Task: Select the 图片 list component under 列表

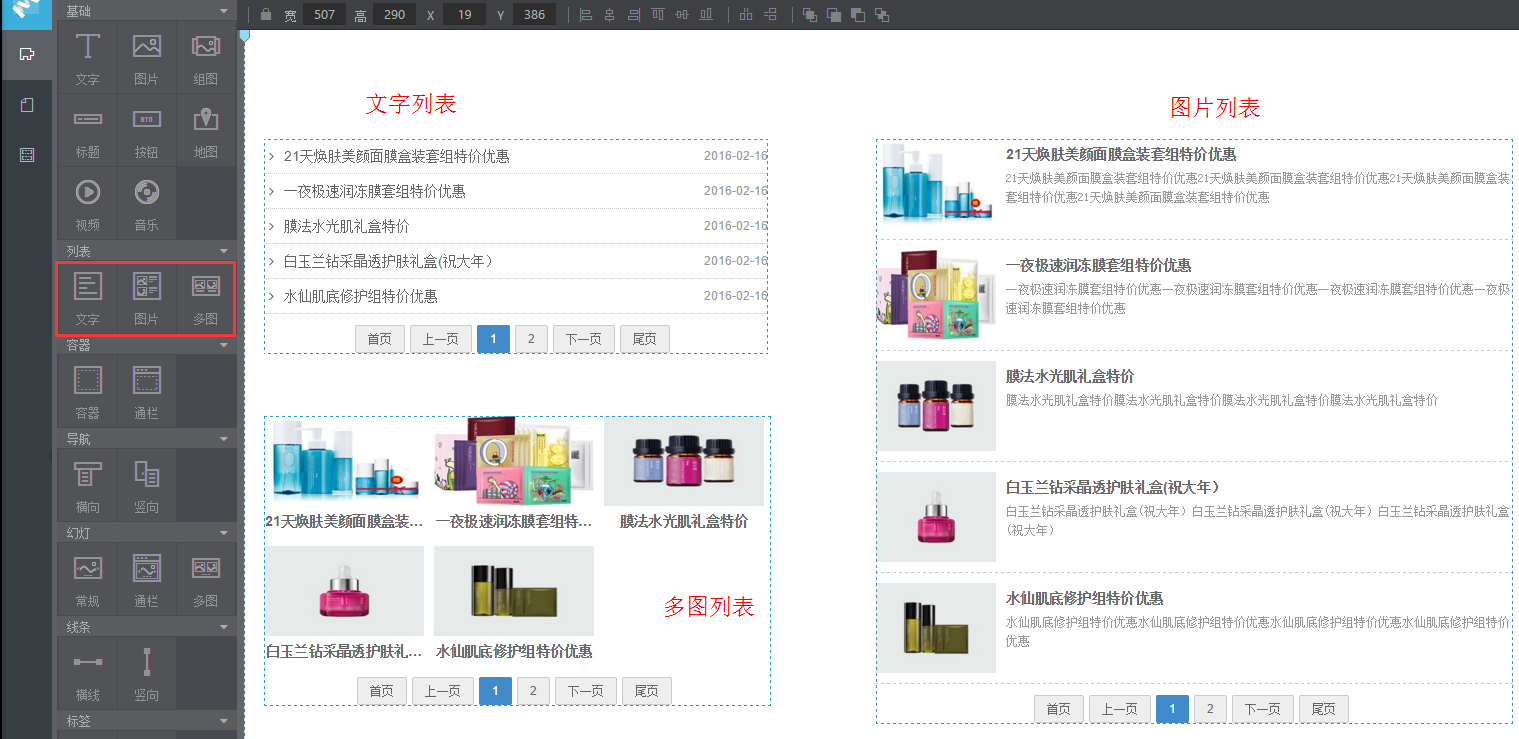Action: coord(147,297)
